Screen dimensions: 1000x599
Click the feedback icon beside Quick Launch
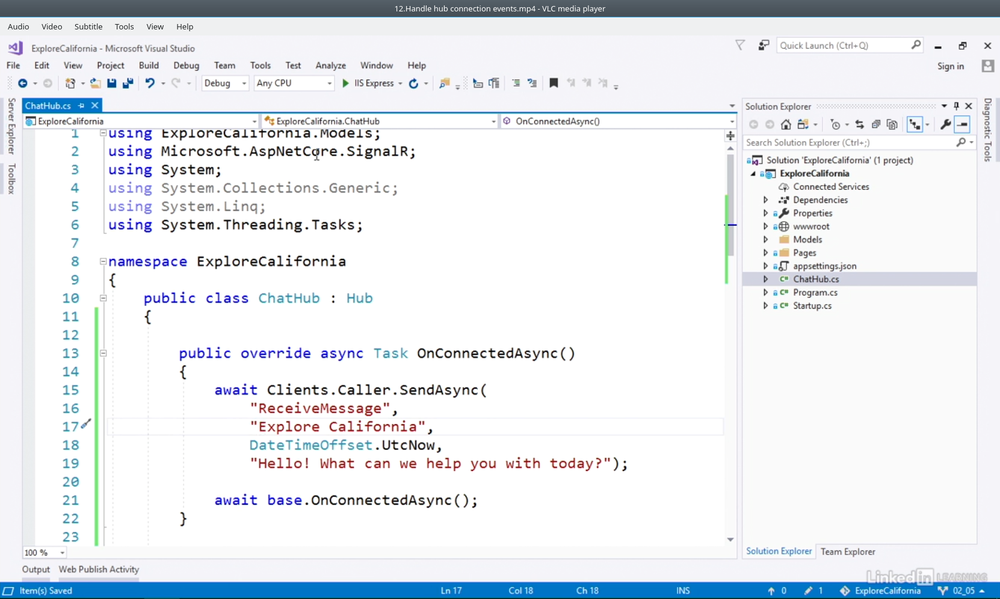[x=763, y=45]
